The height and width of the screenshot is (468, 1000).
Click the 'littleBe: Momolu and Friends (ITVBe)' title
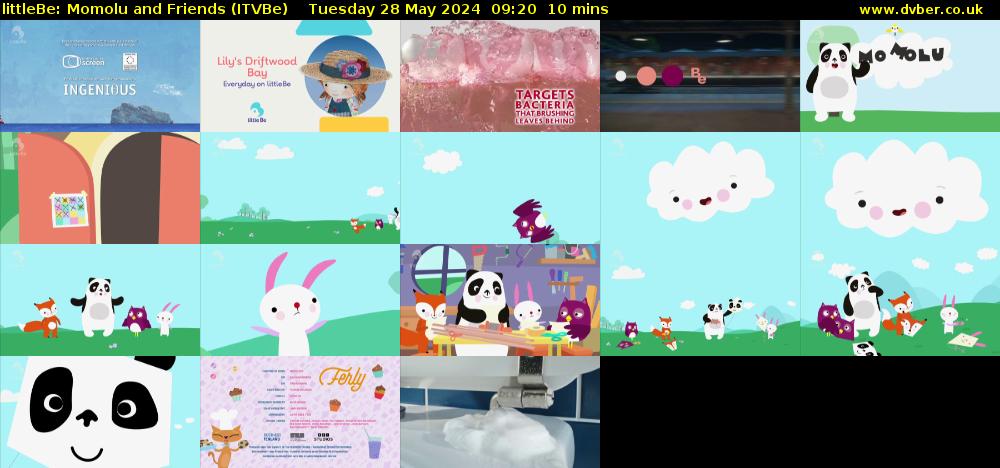tap(145, 10)
